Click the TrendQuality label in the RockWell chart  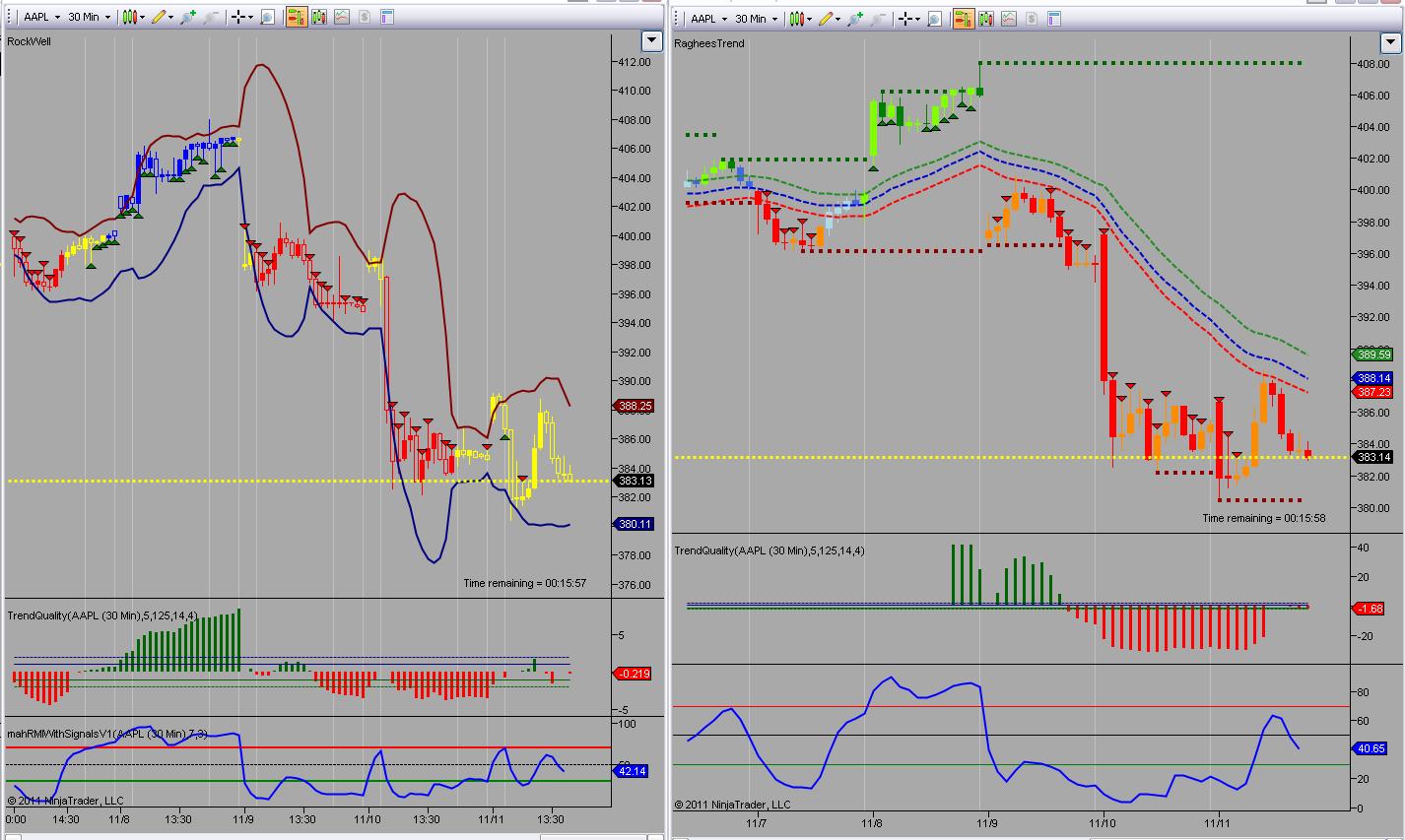coord(102,615)
